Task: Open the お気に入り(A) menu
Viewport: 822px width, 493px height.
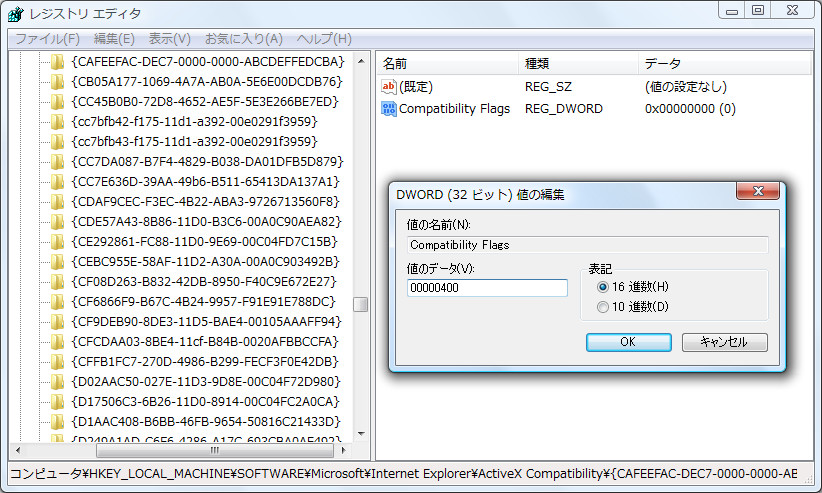Action: (x=244, y=39)
